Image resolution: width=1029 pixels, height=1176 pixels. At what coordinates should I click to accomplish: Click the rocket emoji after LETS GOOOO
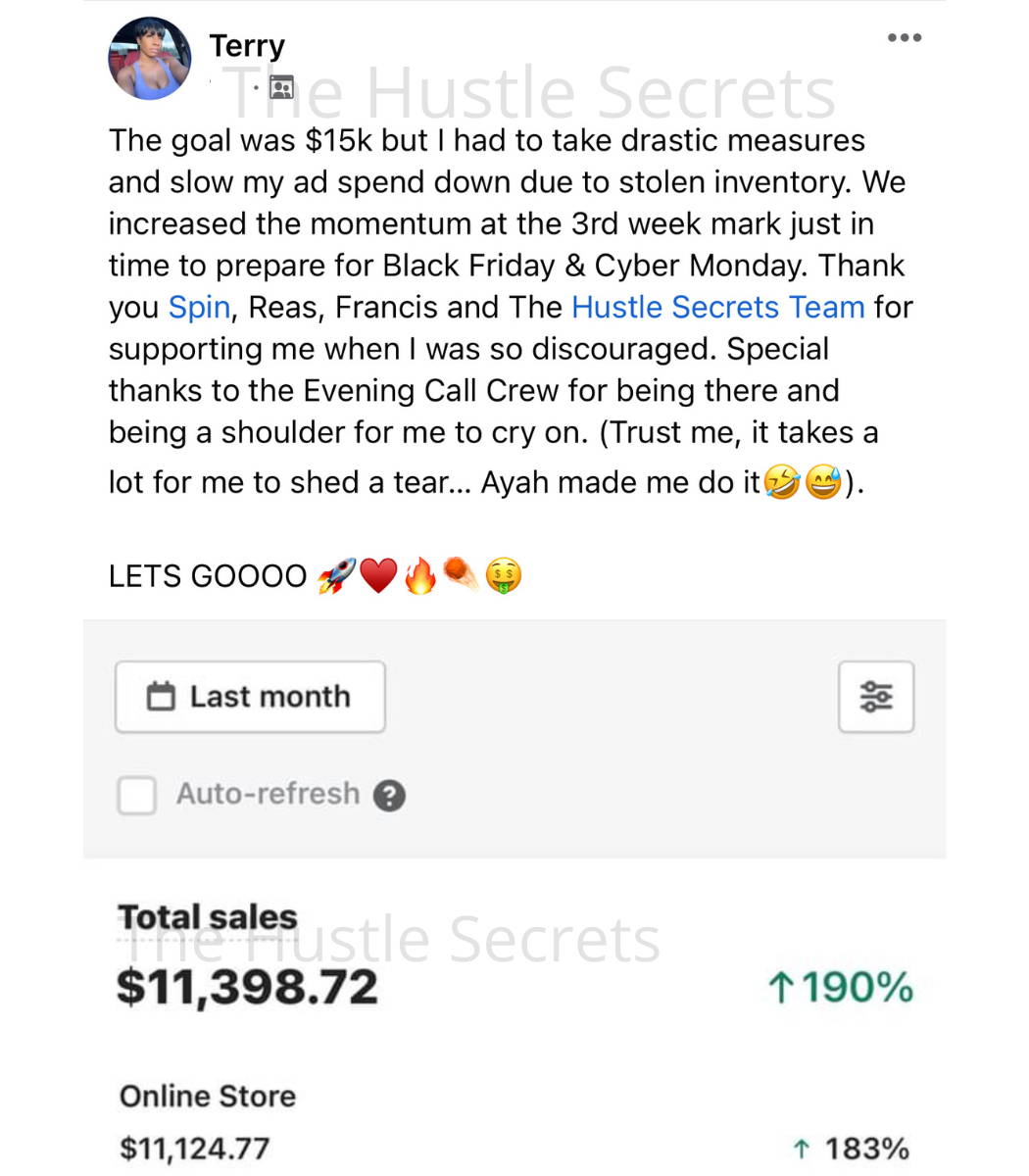pos(335,575)
